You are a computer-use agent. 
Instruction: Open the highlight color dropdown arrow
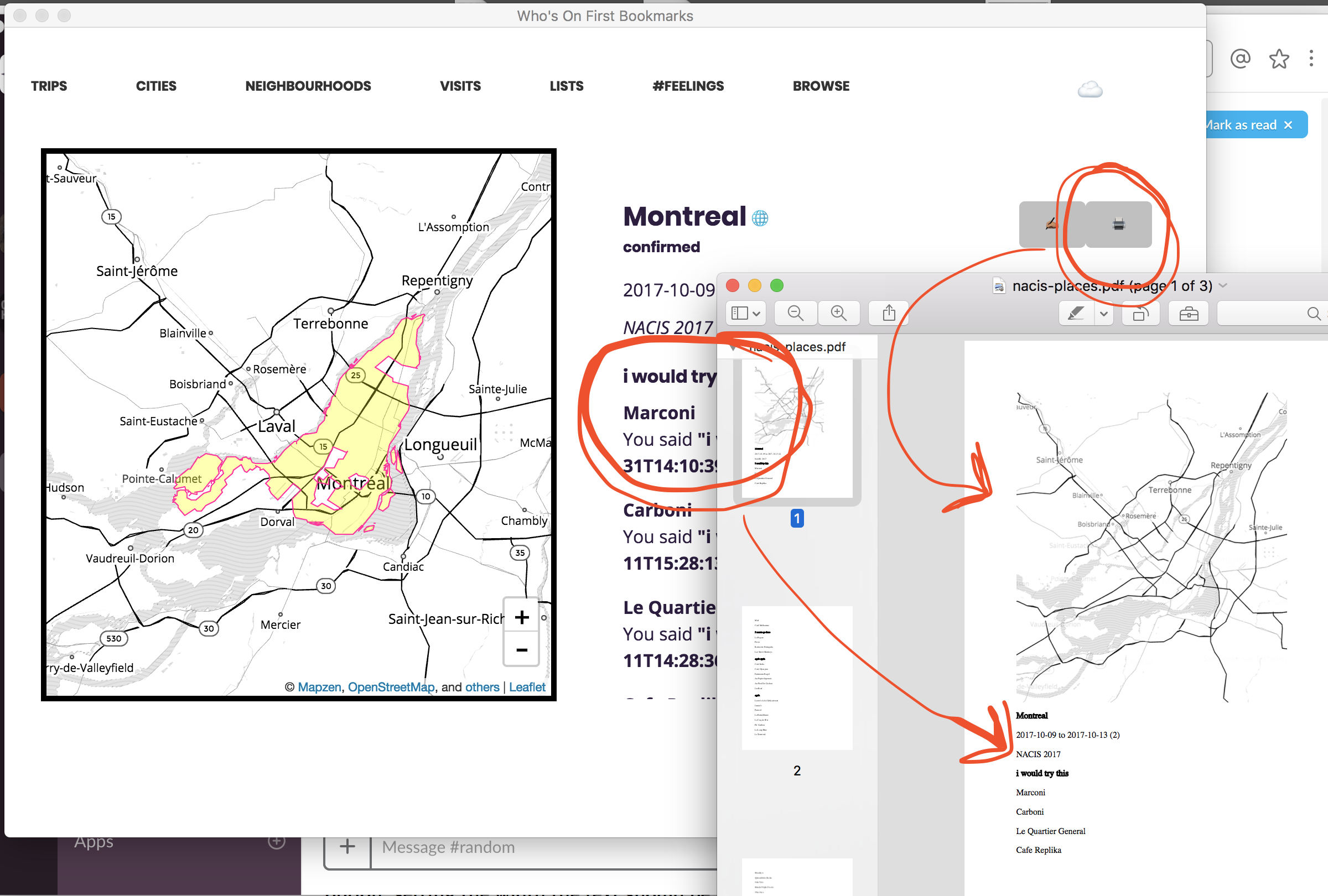(x=1104, y=313)
